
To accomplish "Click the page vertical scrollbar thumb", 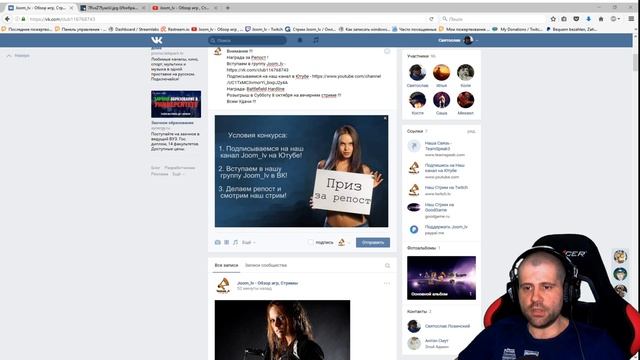I will point(636,62).
